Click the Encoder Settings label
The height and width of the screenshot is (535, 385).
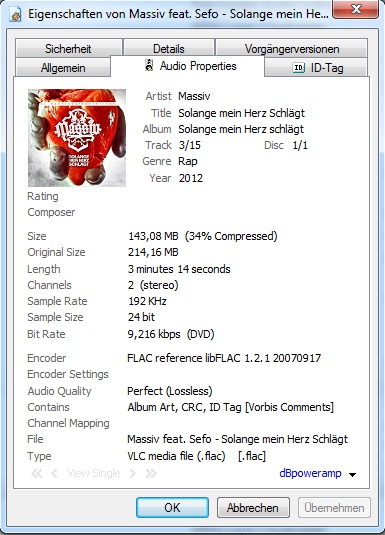click(x=68, y=374)
